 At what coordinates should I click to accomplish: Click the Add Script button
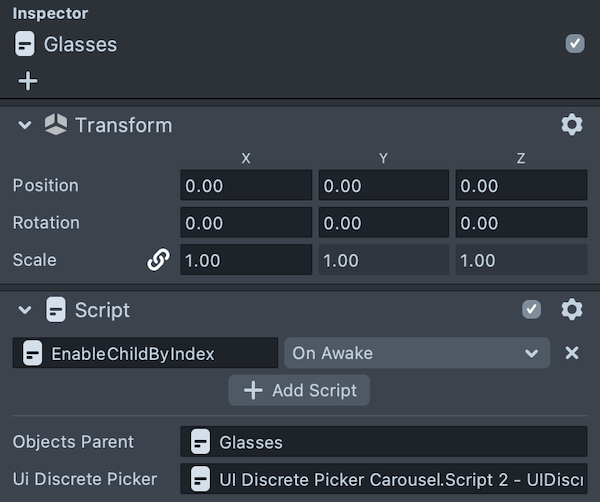(x=299, y=390)
